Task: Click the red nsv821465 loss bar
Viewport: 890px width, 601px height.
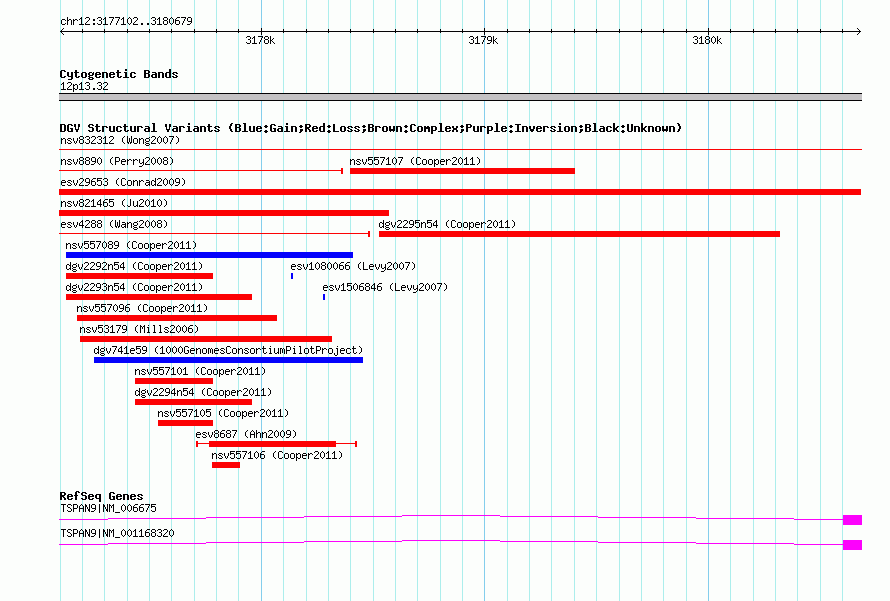Action: click(224, 213)
